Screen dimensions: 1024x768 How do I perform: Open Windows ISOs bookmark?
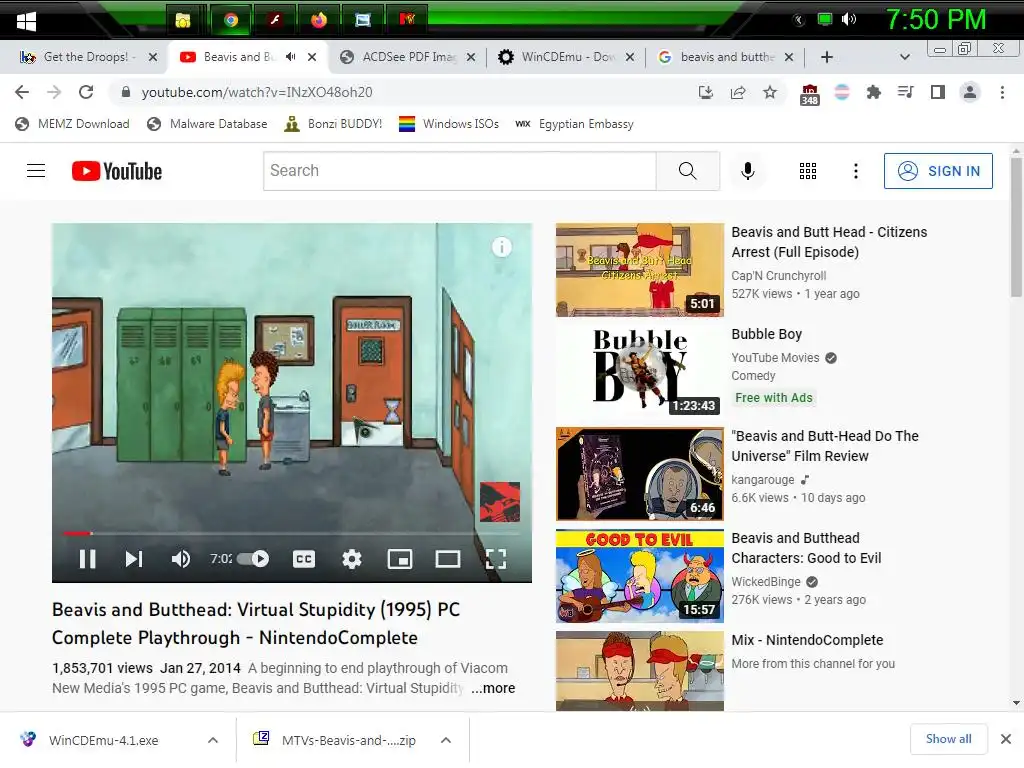(x=449, y=124)
